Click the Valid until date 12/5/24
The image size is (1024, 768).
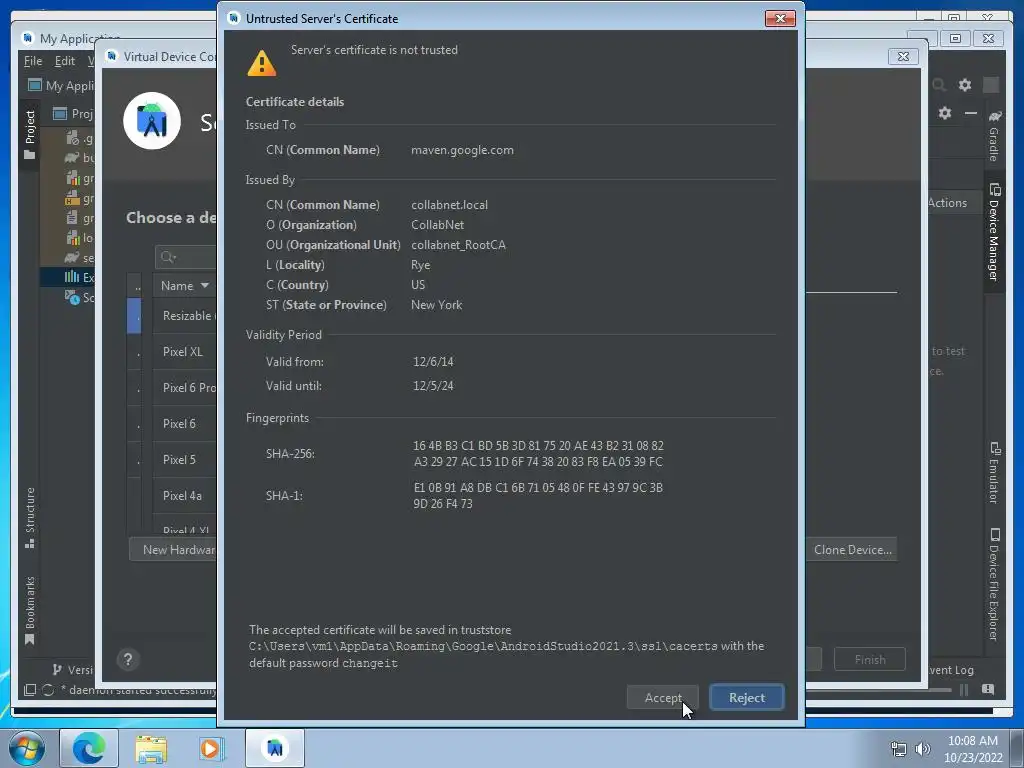click(x=433, y=386)
